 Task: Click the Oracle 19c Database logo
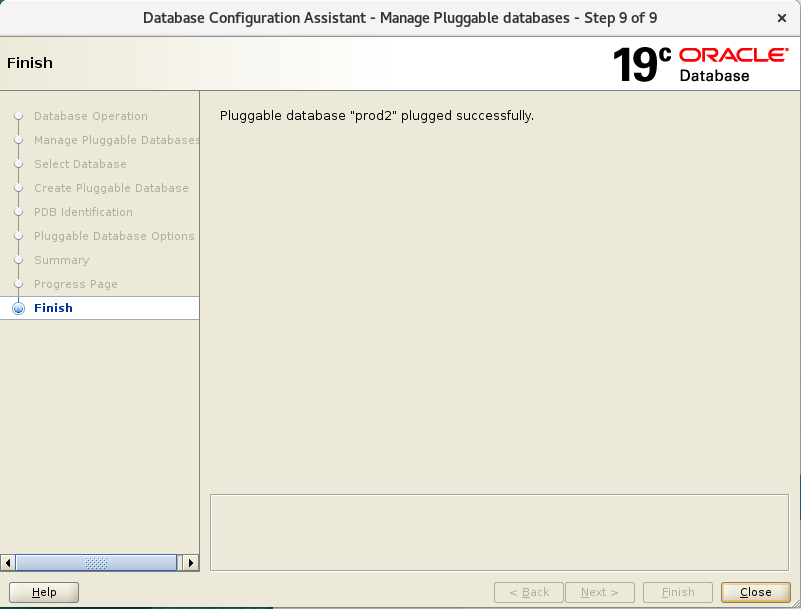click(700, 64)
